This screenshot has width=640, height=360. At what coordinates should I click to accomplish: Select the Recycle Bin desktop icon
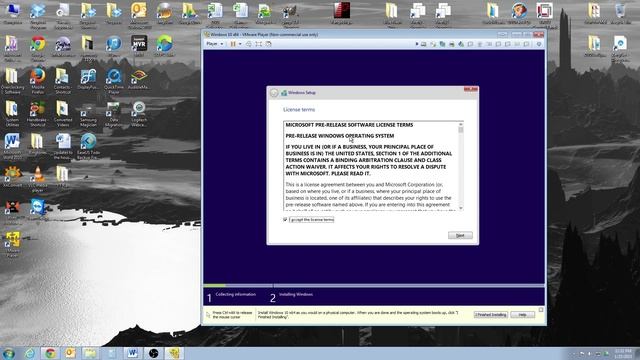point(620,13)
